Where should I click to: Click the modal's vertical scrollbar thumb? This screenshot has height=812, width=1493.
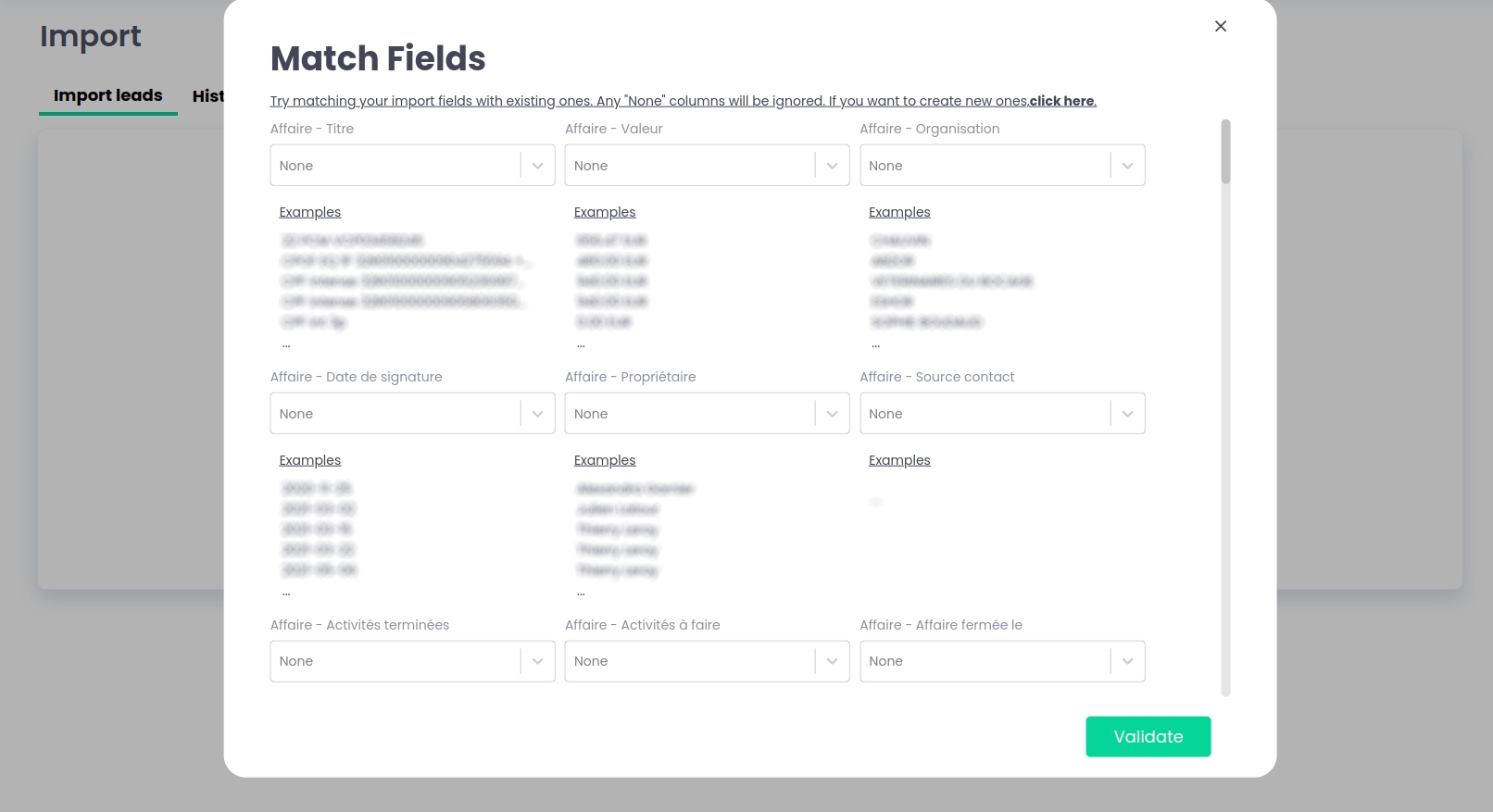point(1225,152)
